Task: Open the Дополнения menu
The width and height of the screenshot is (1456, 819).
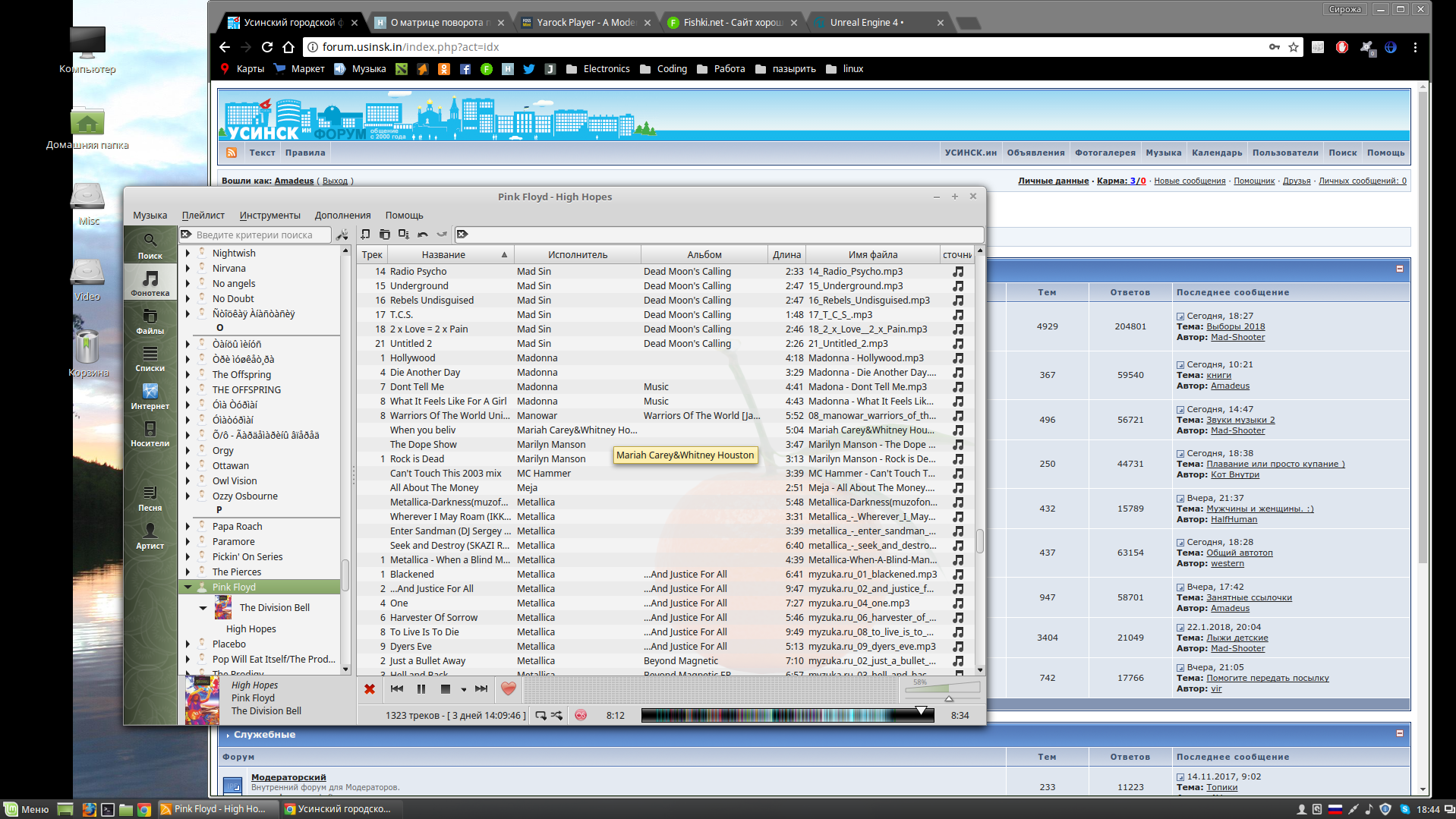Action: [343, 216]
